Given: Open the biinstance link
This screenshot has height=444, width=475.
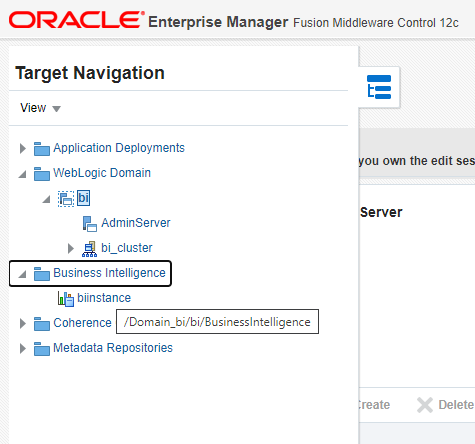Looking at the screenshot, I should click(104, 298).
